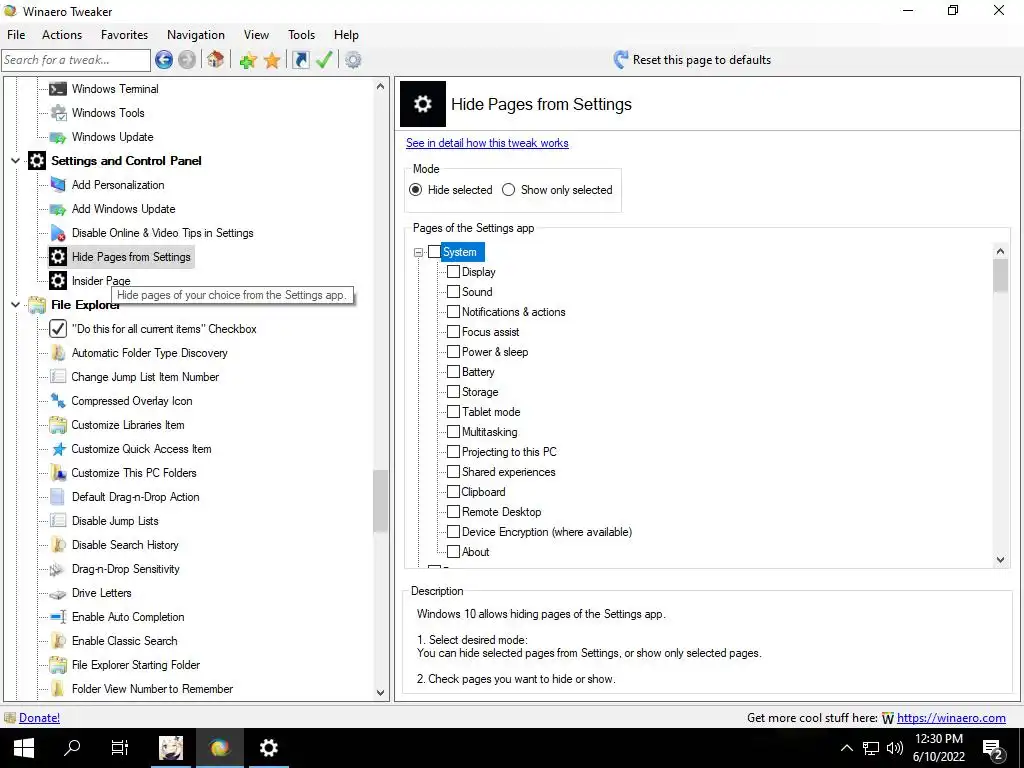Click pages list scroll up arrow
Viewport: 1024px width, 768px height.
1000,251
